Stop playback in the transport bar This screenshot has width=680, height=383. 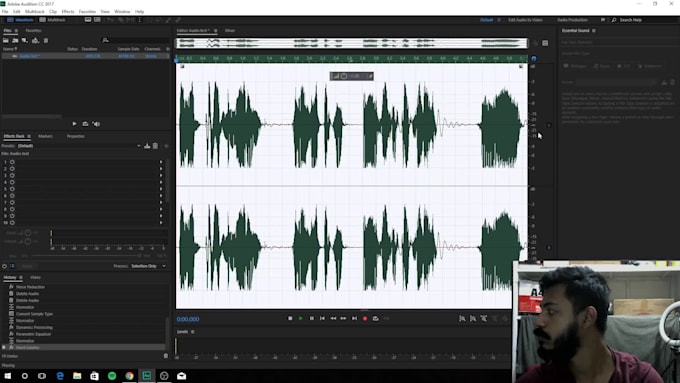coord(290,318)
